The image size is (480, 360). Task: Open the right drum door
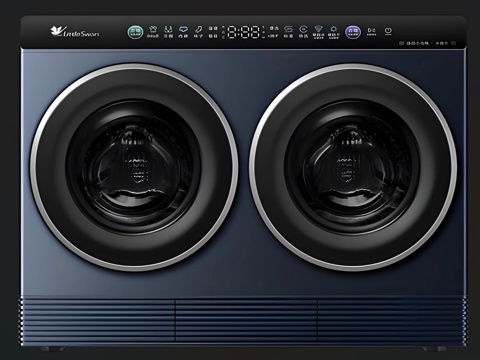(x=353, y=167)
